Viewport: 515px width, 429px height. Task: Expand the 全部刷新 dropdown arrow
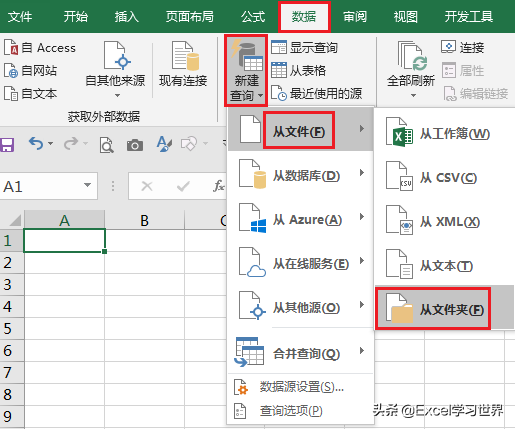coord(413,96)
